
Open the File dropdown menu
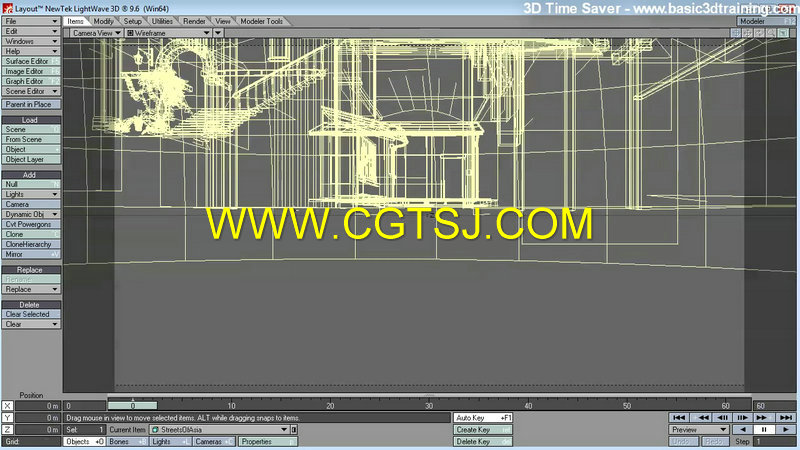pyautogui.click(x=31, y=21)
